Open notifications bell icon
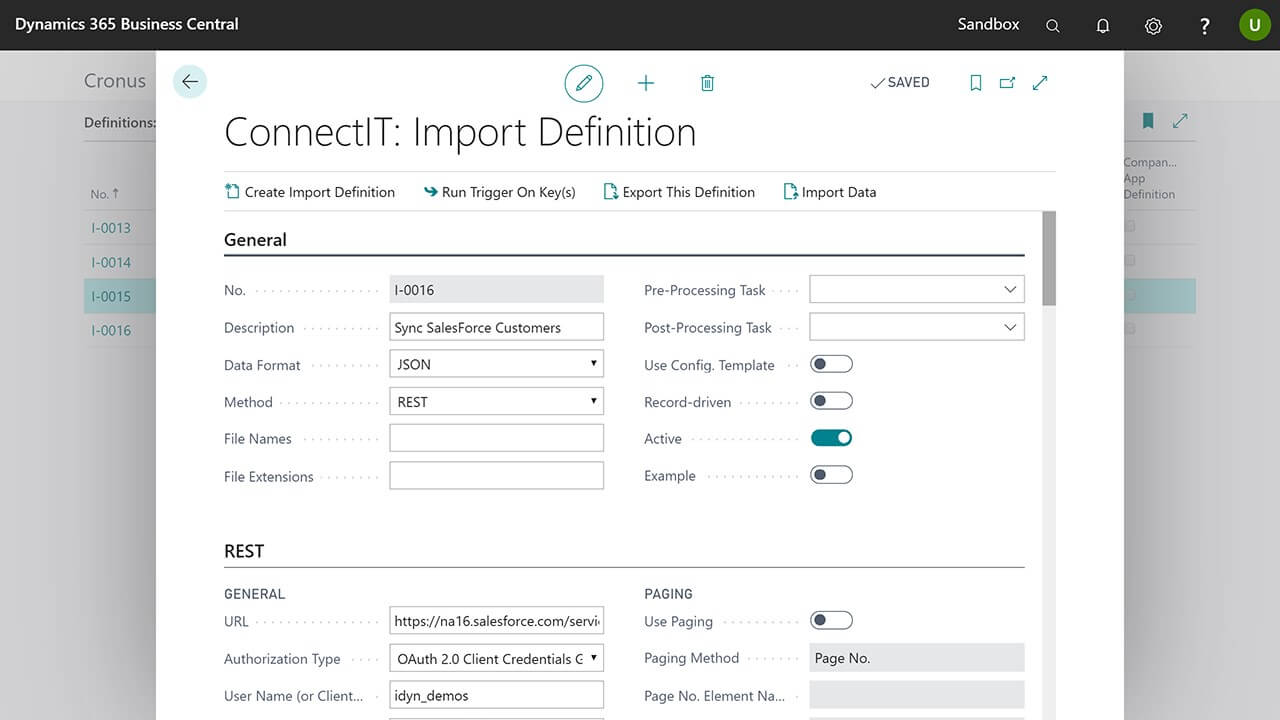The height and width of the screenshot is (720, 1280). (x=1103, y=26)
